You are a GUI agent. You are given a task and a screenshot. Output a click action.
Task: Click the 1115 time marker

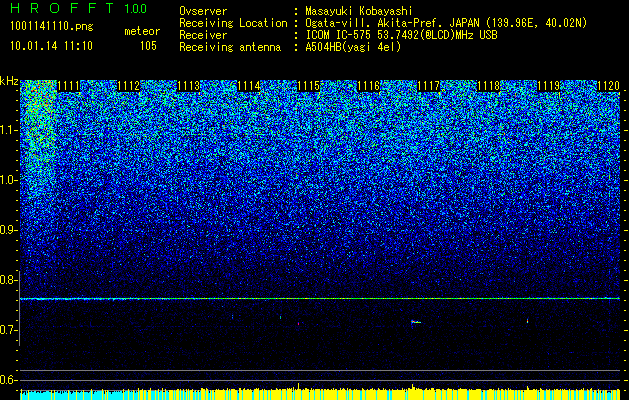click(x=308, y=86)
